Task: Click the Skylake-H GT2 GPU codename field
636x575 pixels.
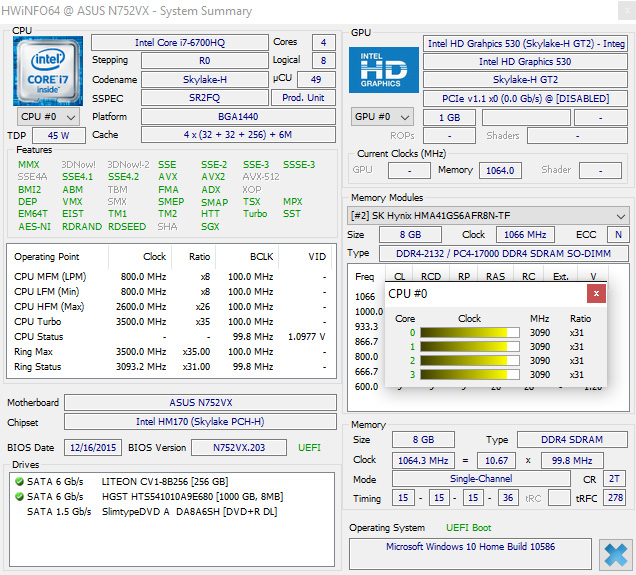Action: [525, 79]
